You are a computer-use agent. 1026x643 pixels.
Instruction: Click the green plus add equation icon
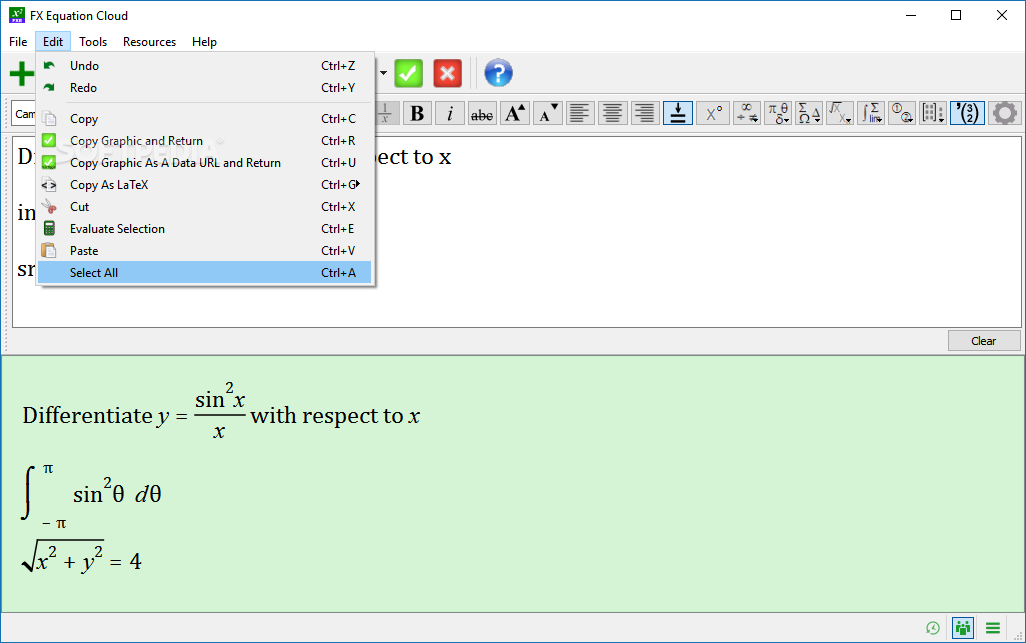tap(22, 73)
